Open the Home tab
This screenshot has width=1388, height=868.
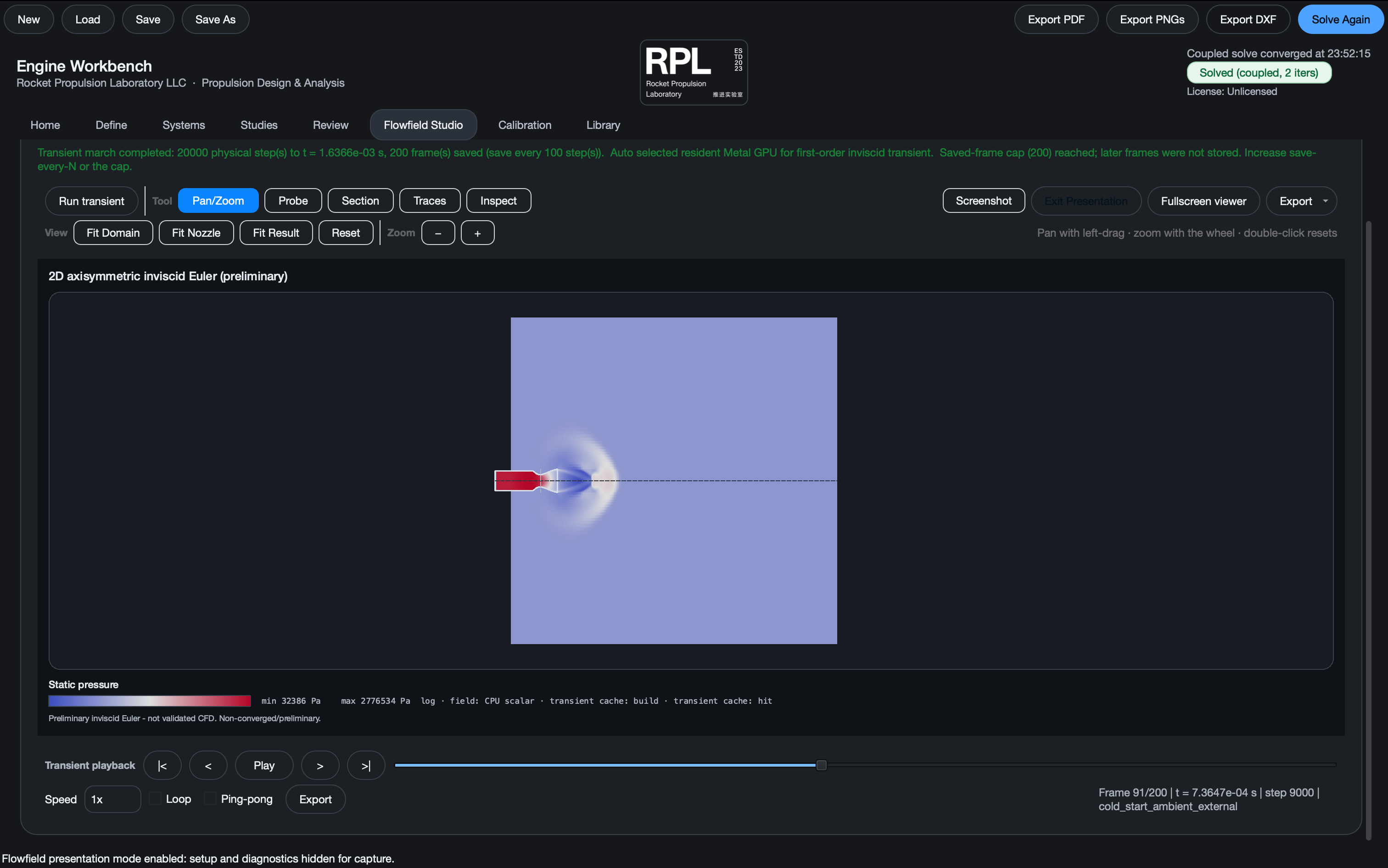[45, 125]
